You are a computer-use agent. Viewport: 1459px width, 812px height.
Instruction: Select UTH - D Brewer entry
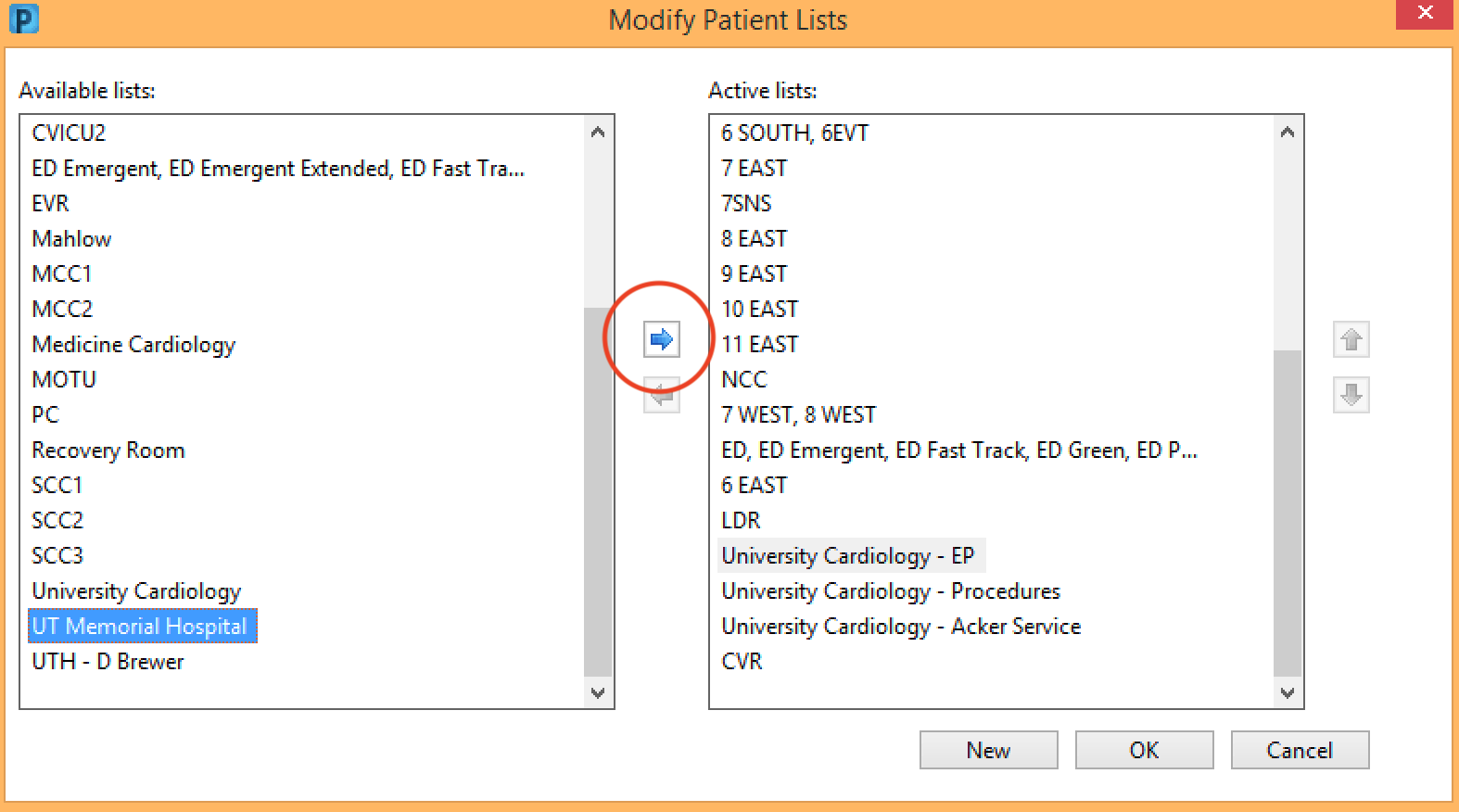tap(108, 662)
